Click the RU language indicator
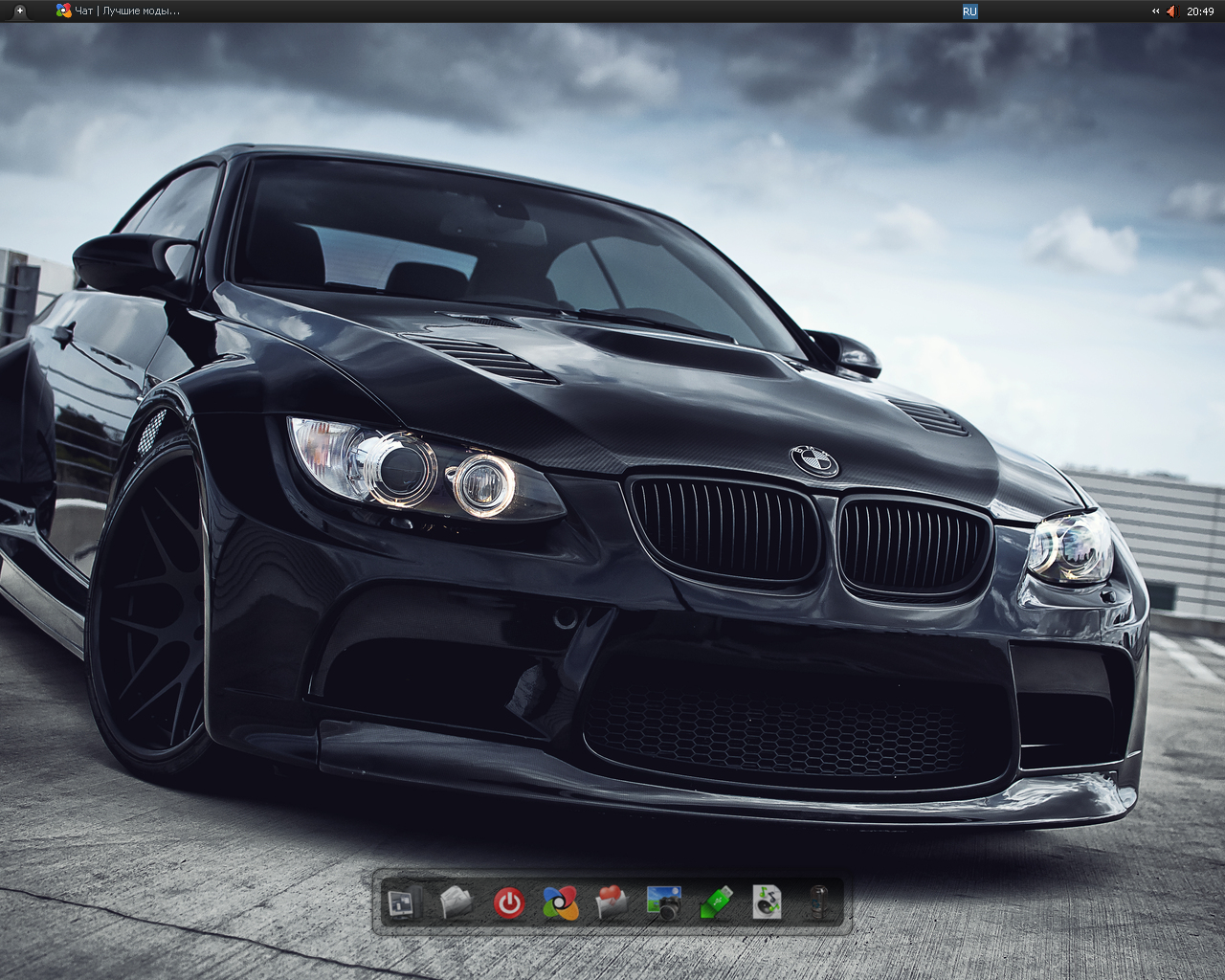Screen dimensions: 1225x980 [x=970, y=11]
